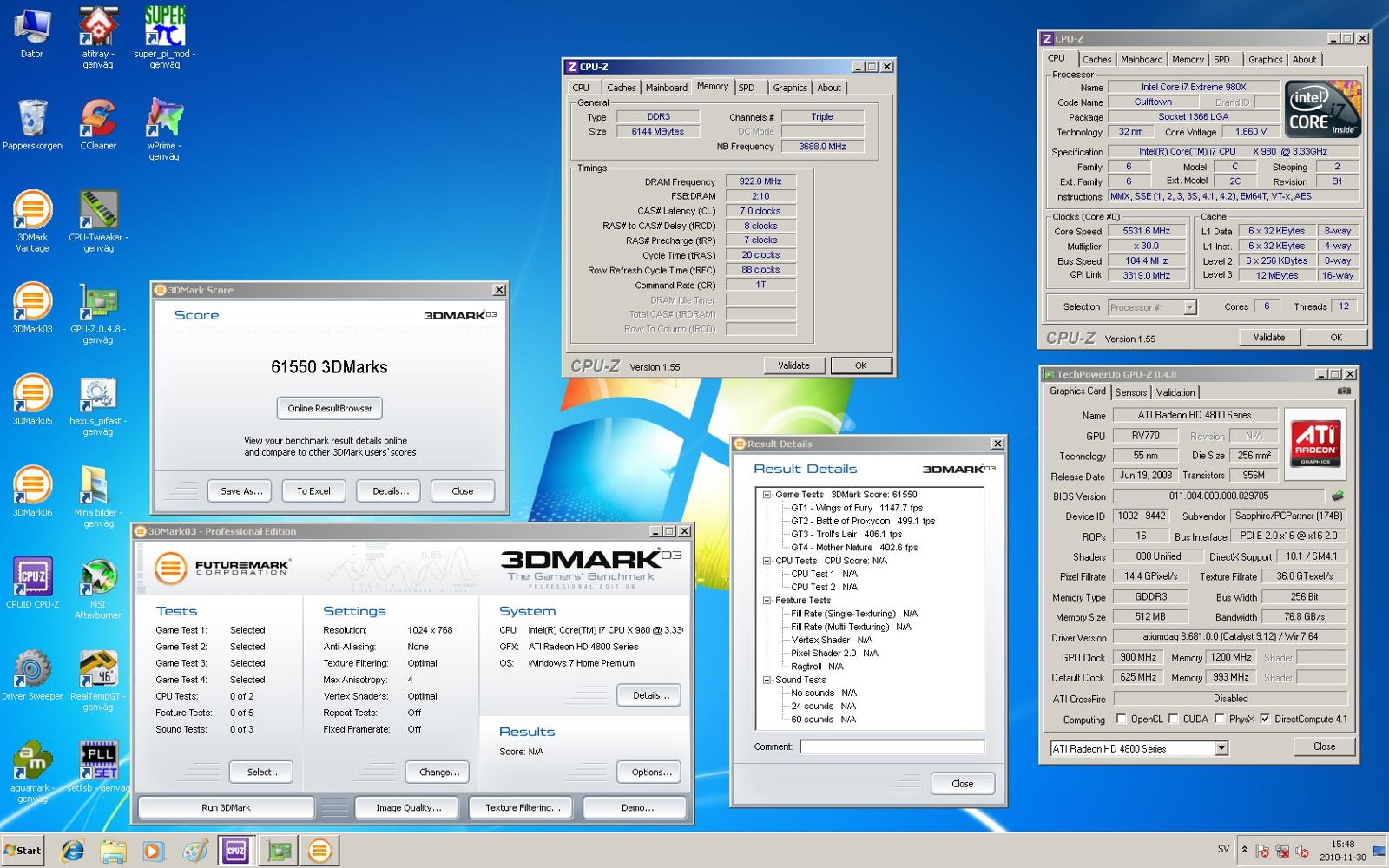Click the Options button under Results
This screenshot has height=868, width=1389.
650,772
